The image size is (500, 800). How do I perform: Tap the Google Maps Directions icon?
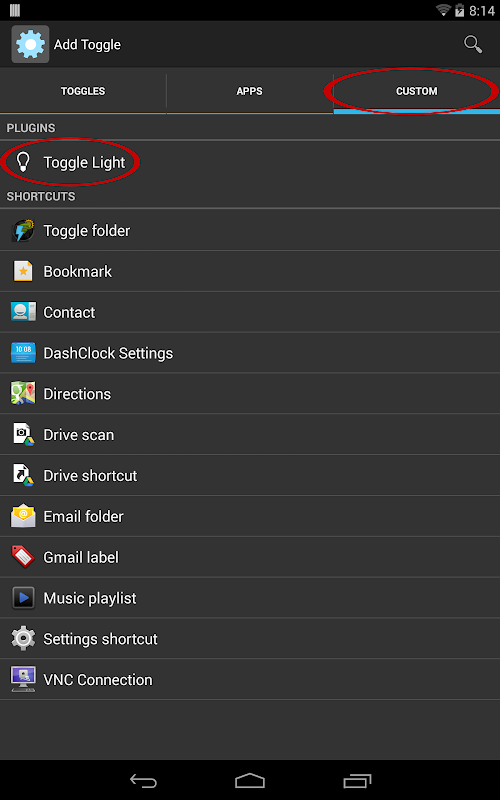23,393
